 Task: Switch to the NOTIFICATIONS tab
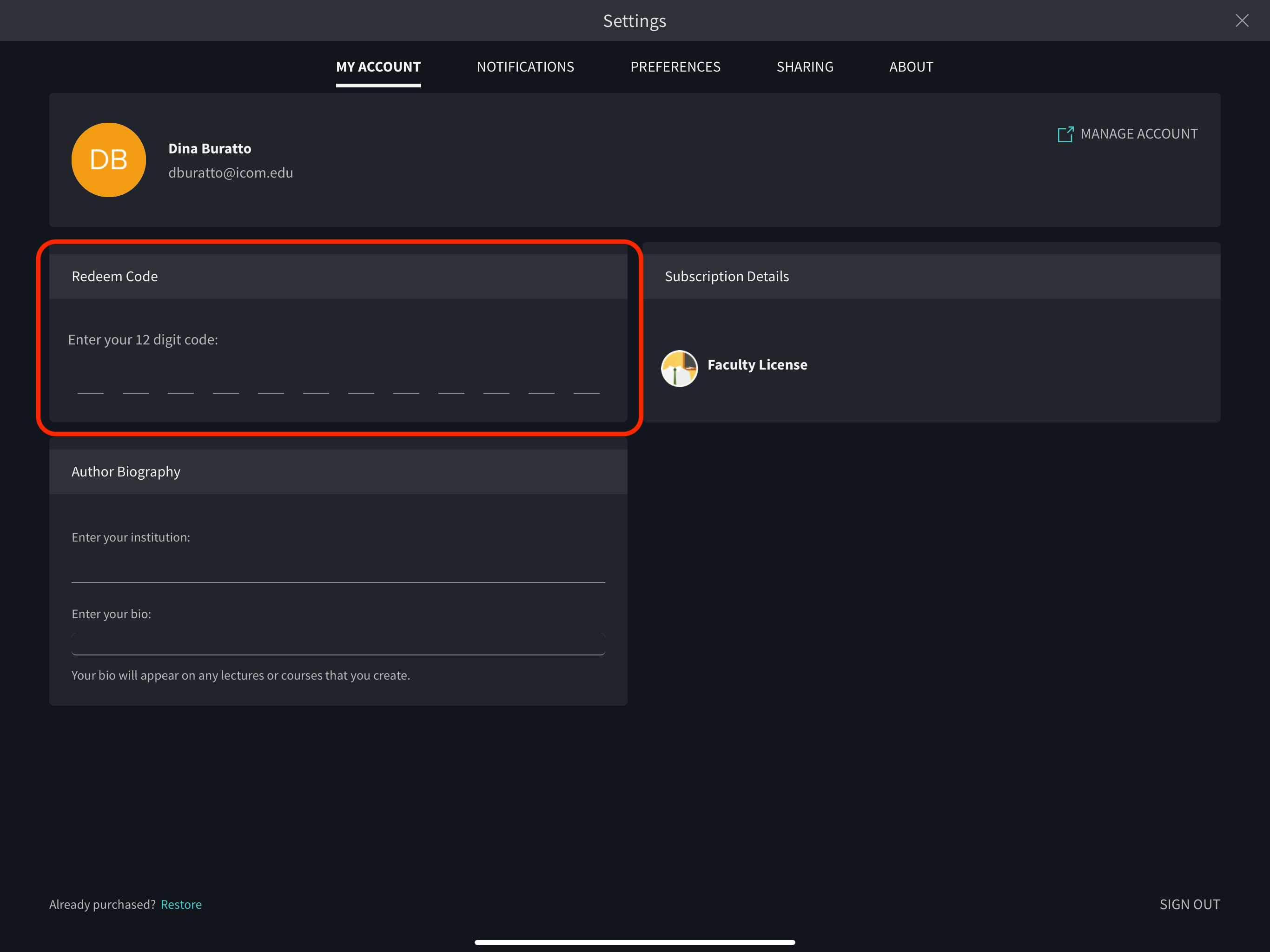(x=525, y=67)
